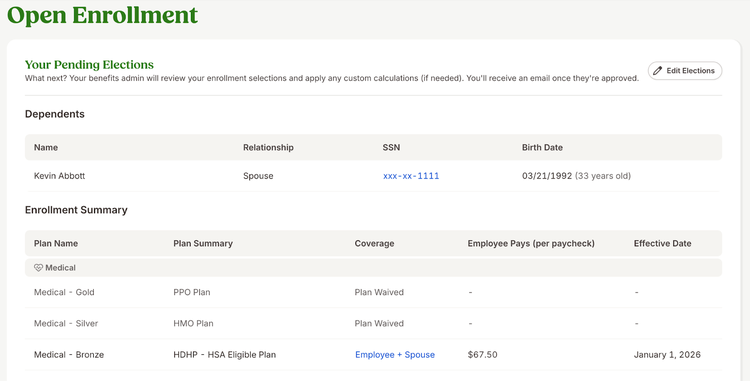Screen dimensions: 750x381
Task: Click the Effective Date column header
Action: 662,243
